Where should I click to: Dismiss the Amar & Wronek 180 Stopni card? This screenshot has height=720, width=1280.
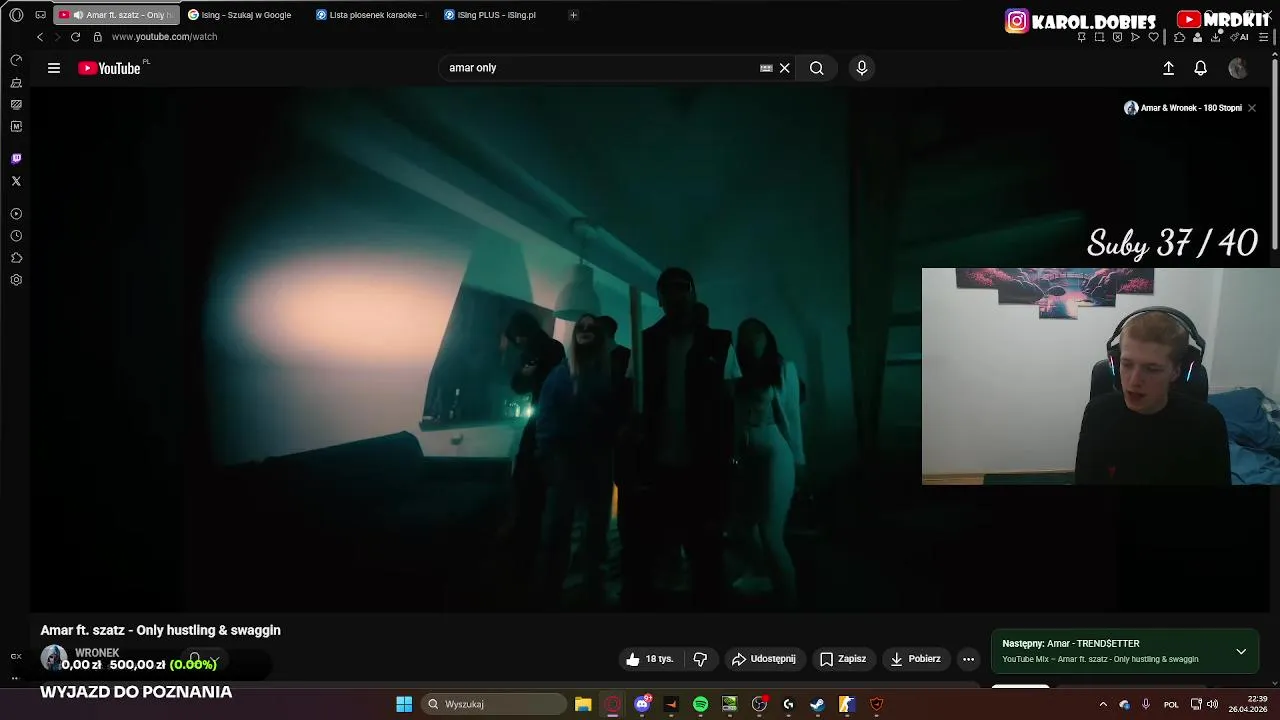pyautogui.click(x=1251, y=108)
